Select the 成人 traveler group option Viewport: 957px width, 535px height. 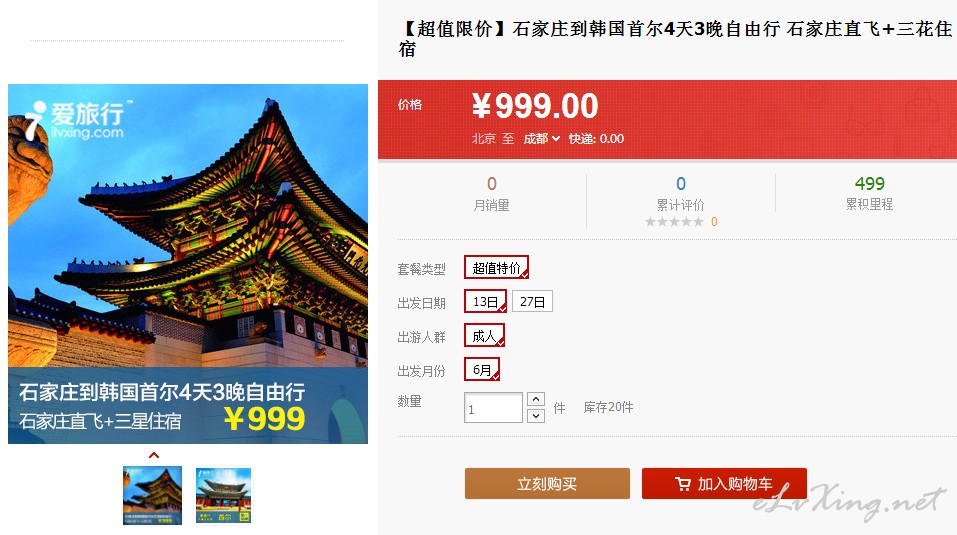point(484,336)
